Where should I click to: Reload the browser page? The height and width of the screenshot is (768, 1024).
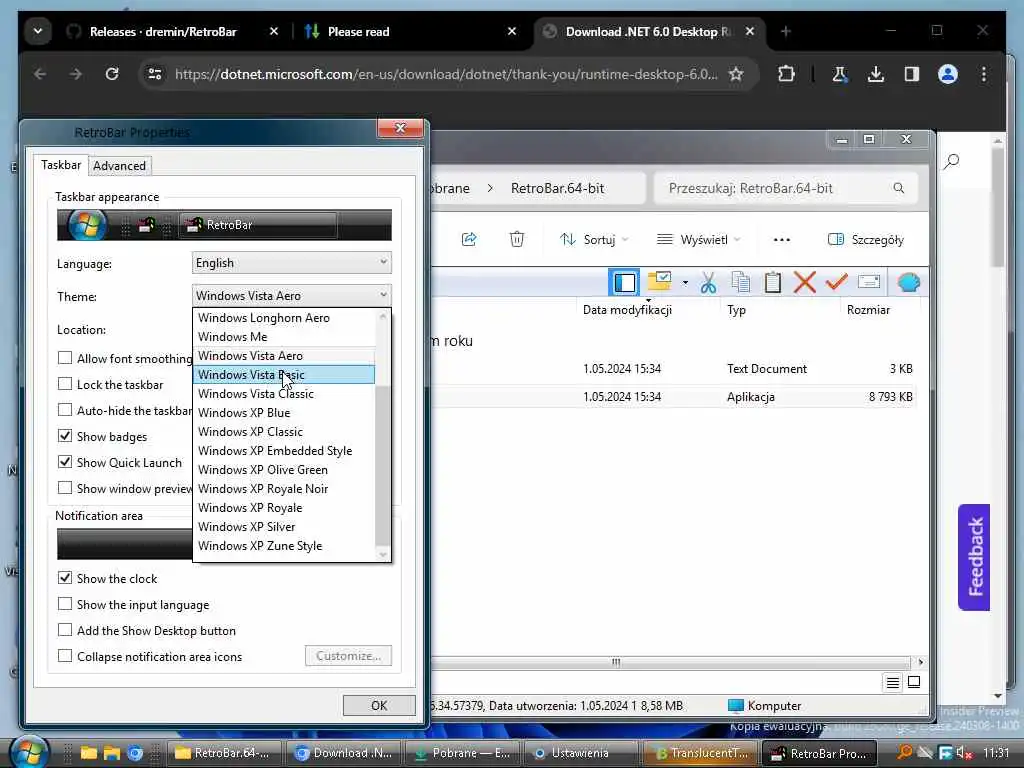click(112, 74)
